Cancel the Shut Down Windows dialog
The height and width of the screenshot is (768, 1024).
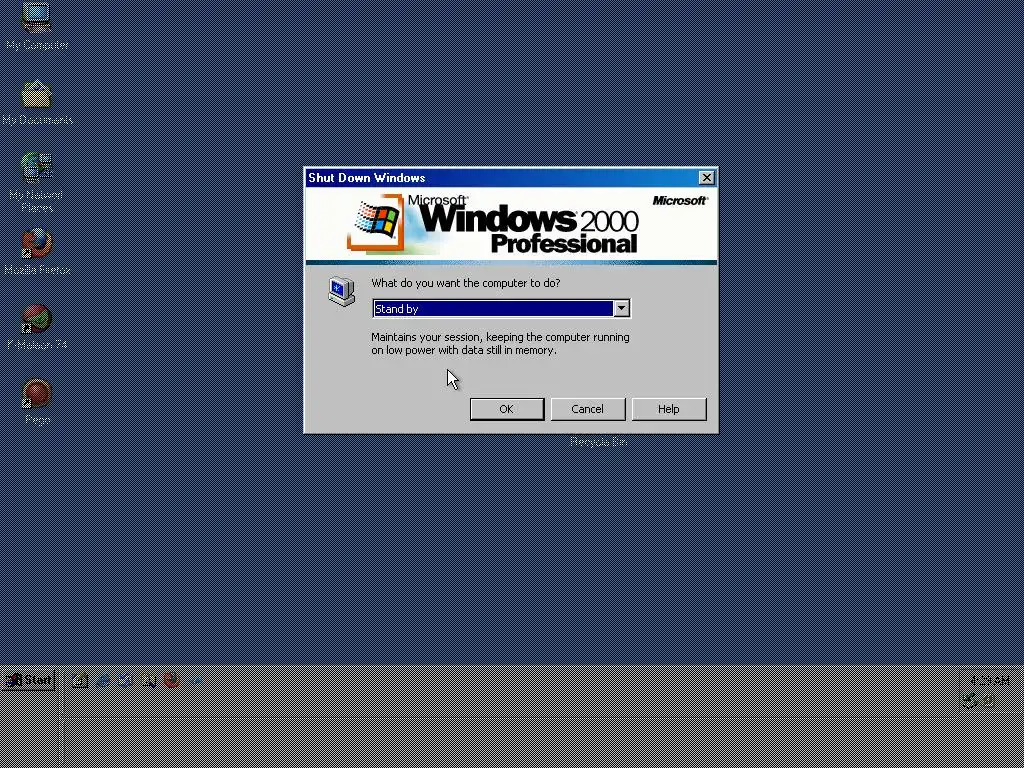click(588, 409)
